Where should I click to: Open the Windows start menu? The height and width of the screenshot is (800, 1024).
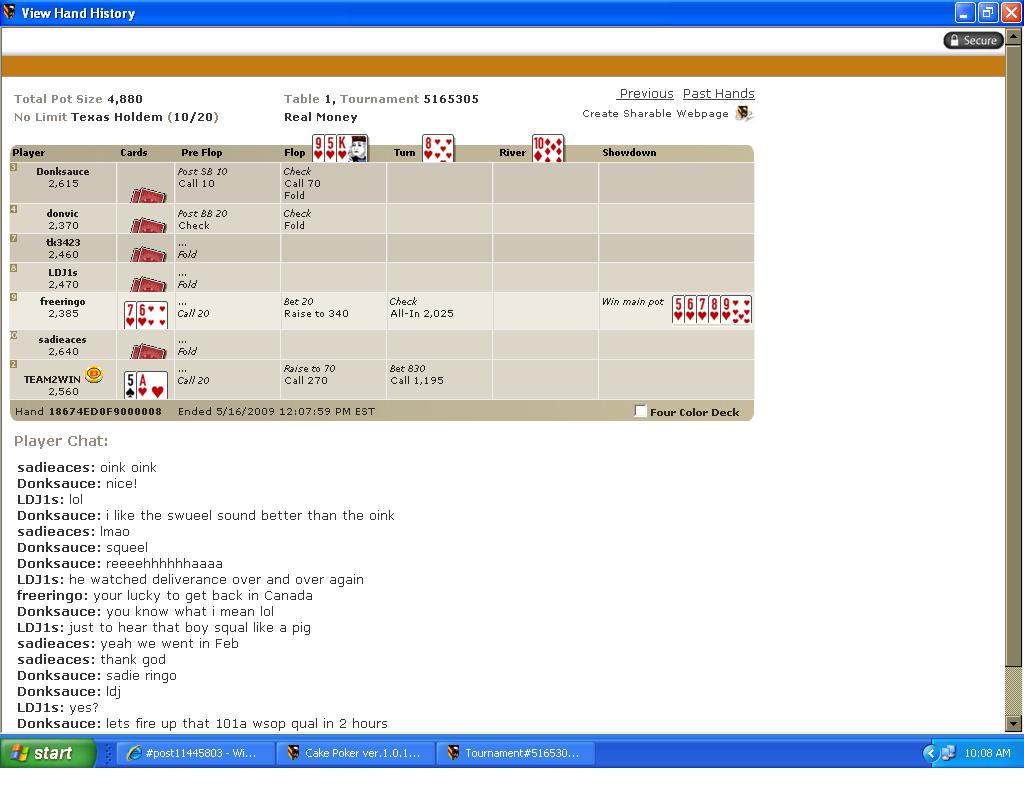click(48, 753)
